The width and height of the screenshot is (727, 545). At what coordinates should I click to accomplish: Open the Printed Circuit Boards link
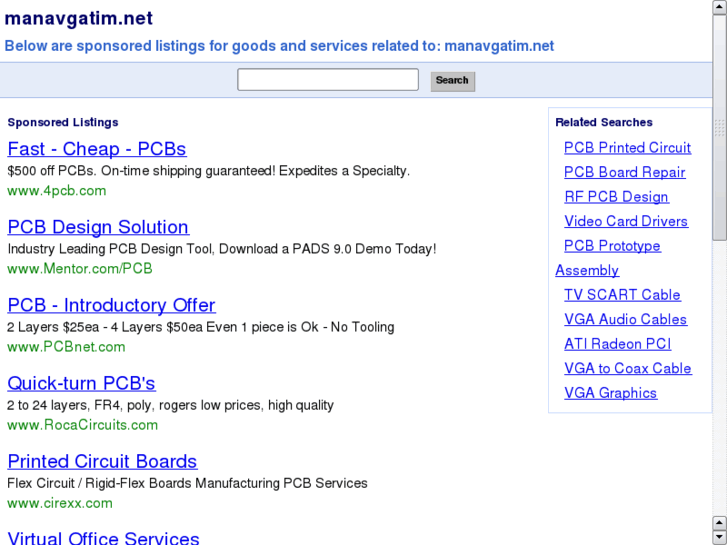[x=102, y=461]
